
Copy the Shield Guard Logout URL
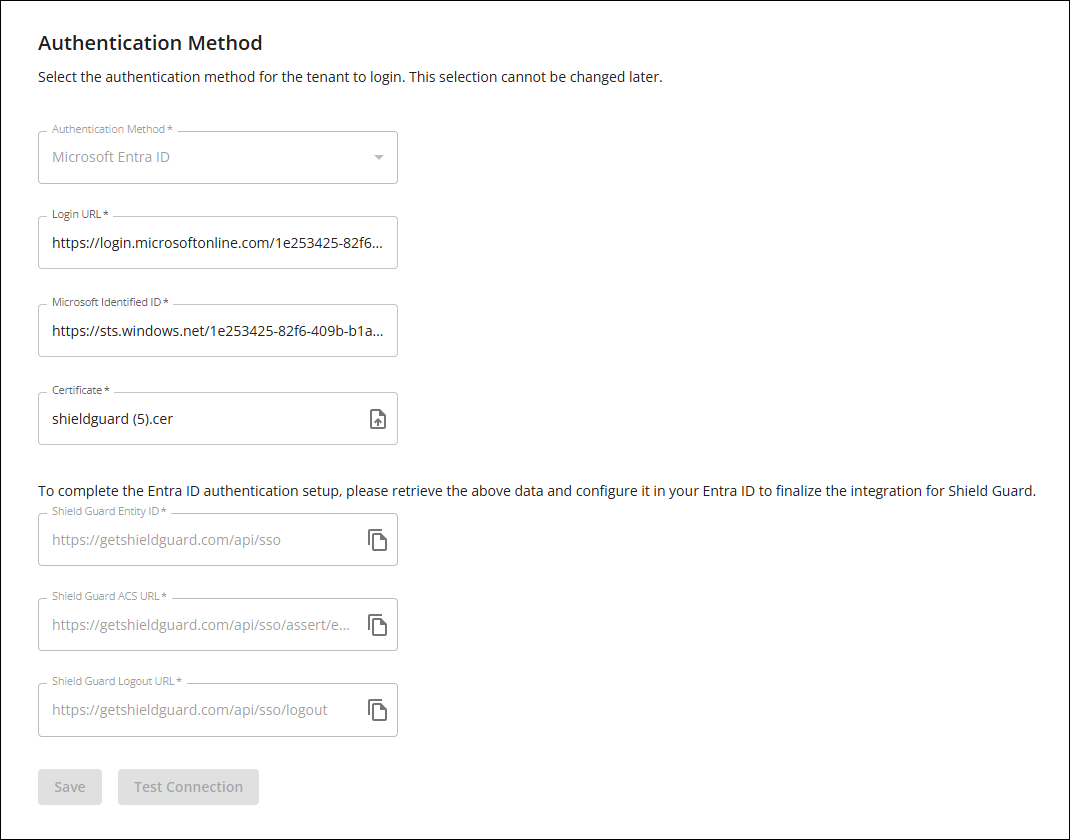(377, 710)
